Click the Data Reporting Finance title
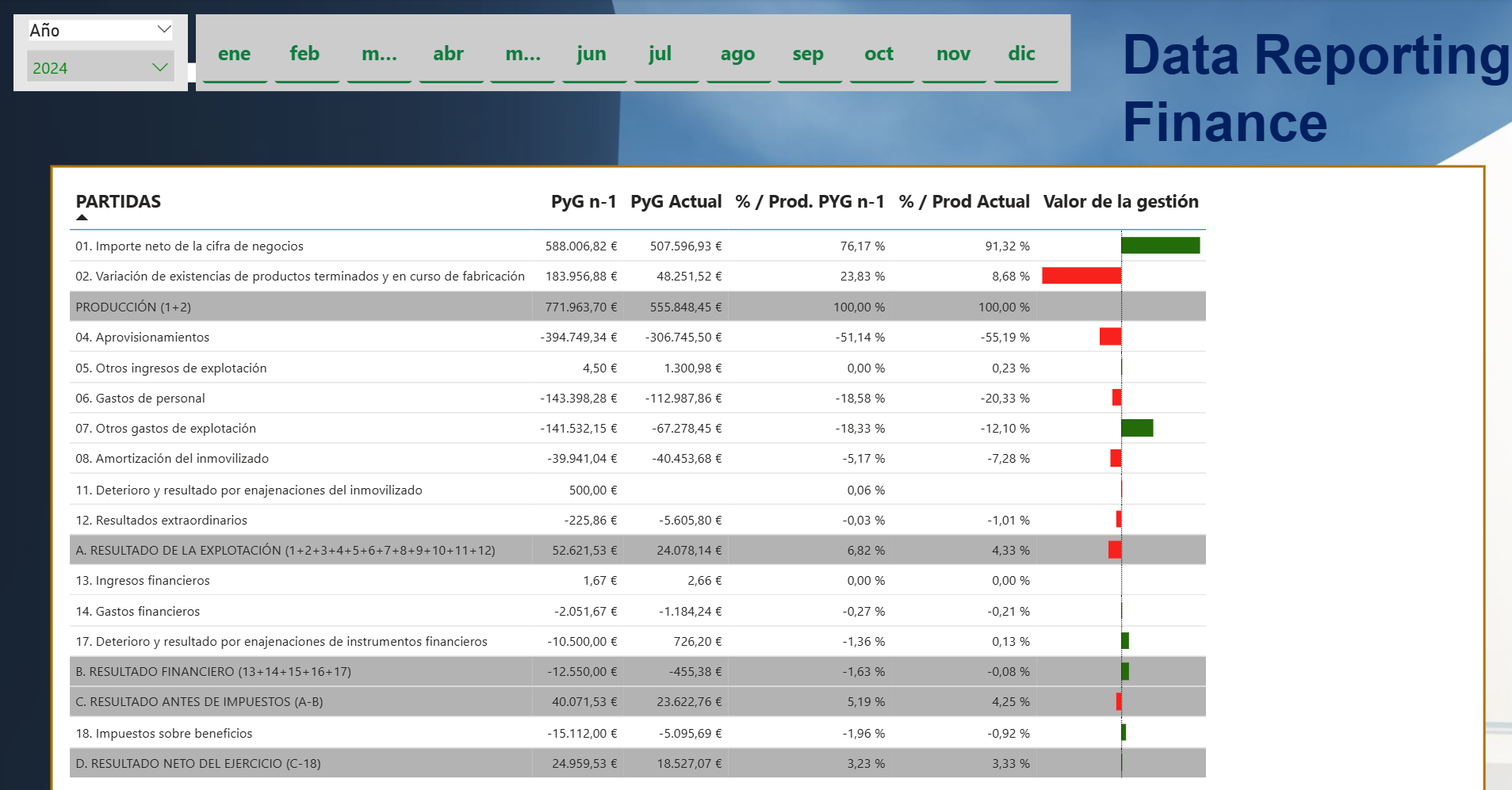 pyautogui.click(x=1316, y=88)
